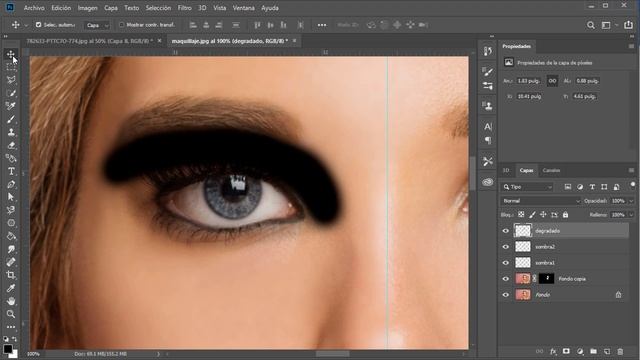This screenshot has width=640, height=360.
Task: Toggle link between width and height
Action: pos(552,81)
